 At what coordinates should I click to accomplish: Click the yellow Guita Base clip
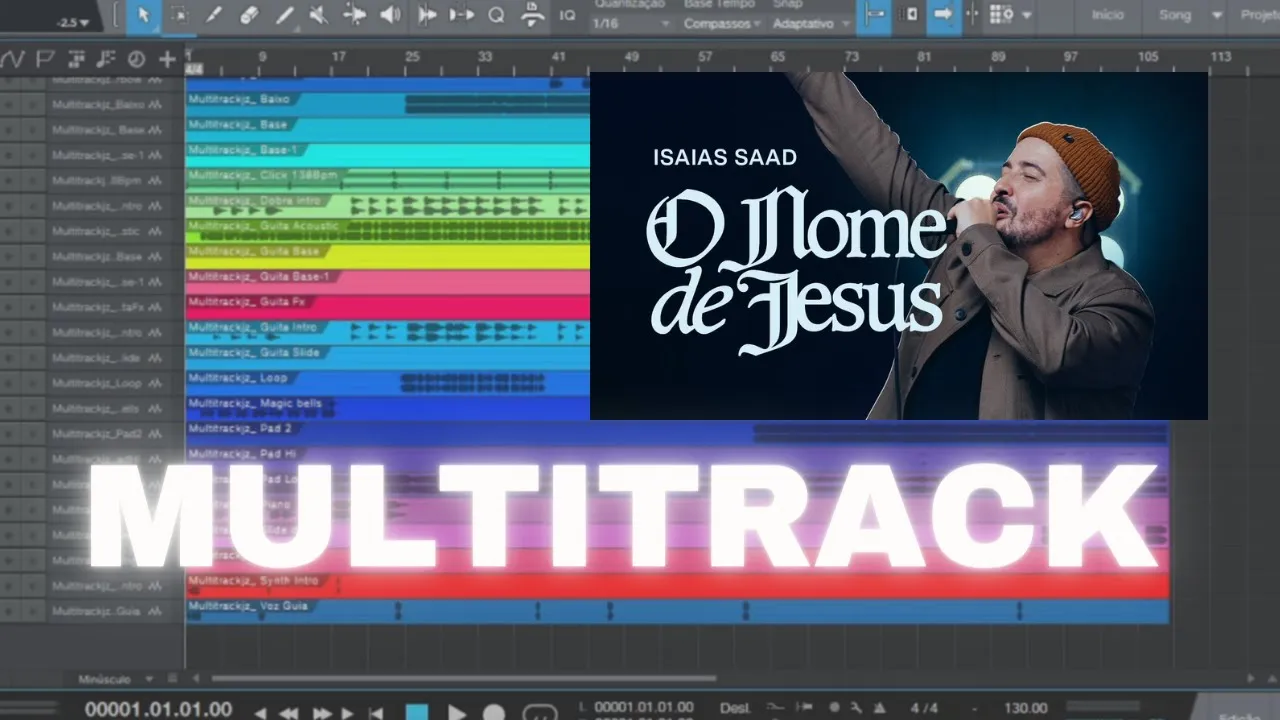point(388,256)
